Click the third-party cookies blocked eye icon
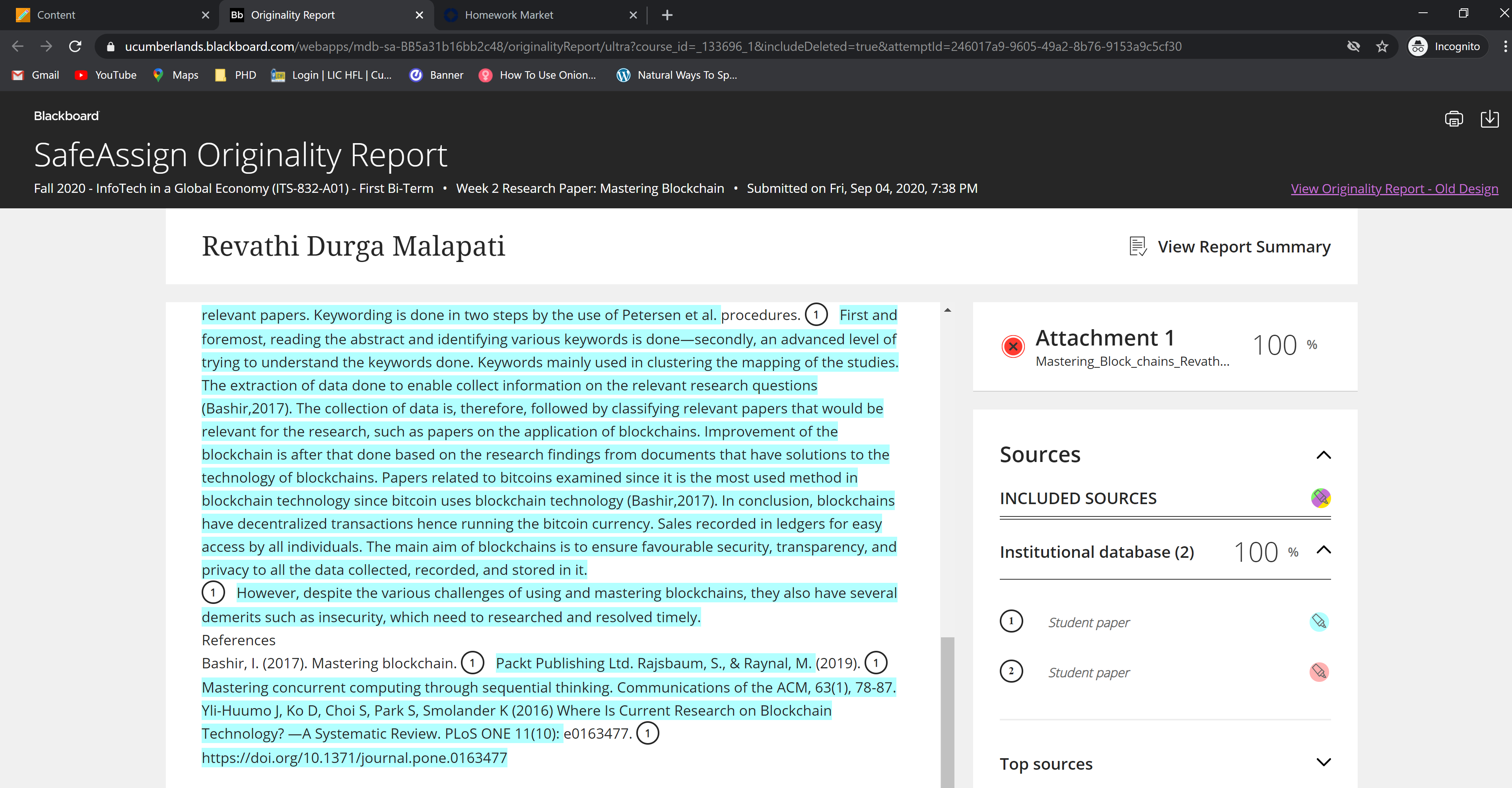This screenshot has height=788, width=1512. [x=1353, y=47]
